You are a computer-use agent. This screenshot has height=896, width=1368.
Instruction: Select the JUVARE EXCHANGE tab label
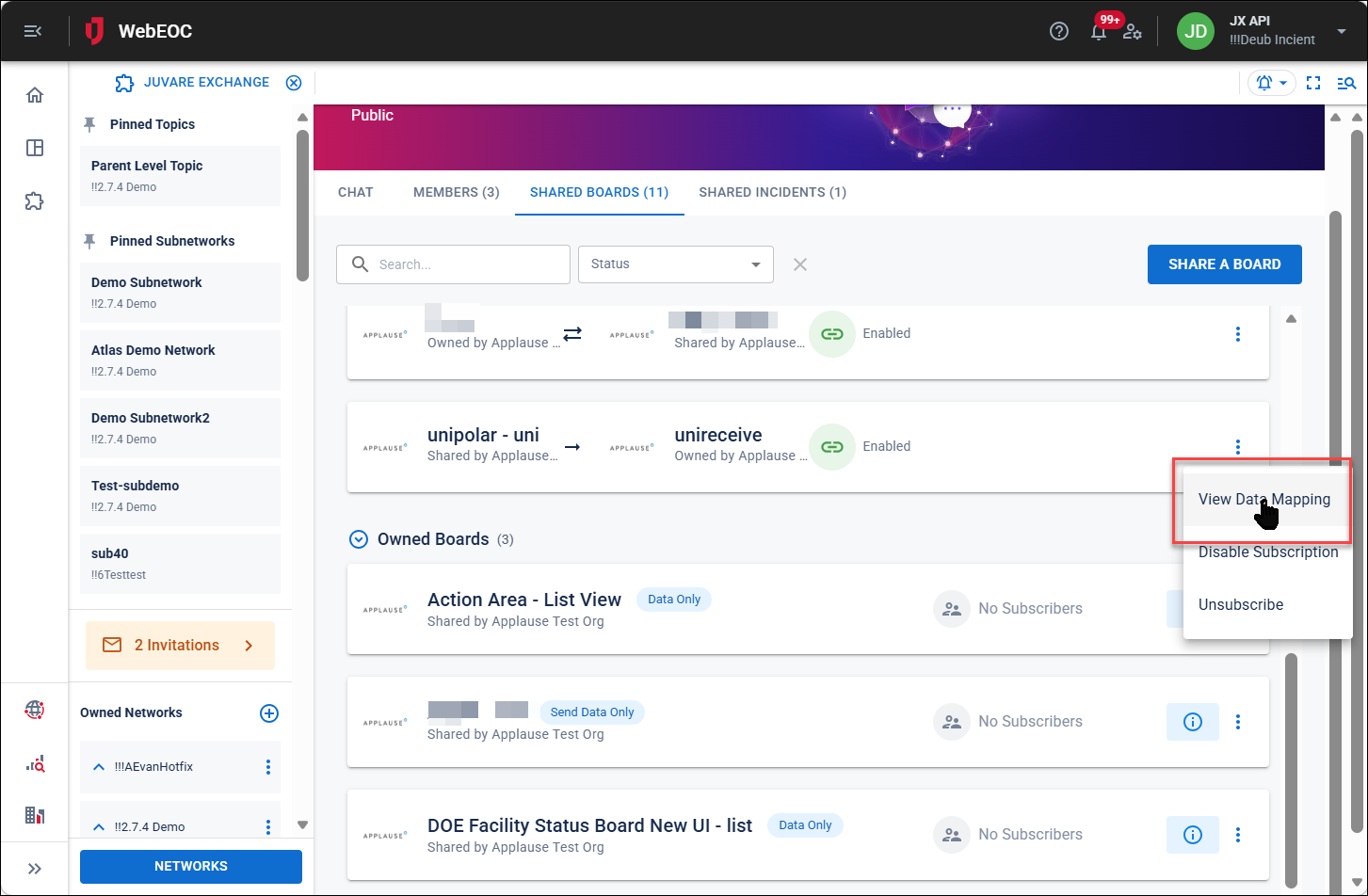pyautogui.click(x=206, y=82)
